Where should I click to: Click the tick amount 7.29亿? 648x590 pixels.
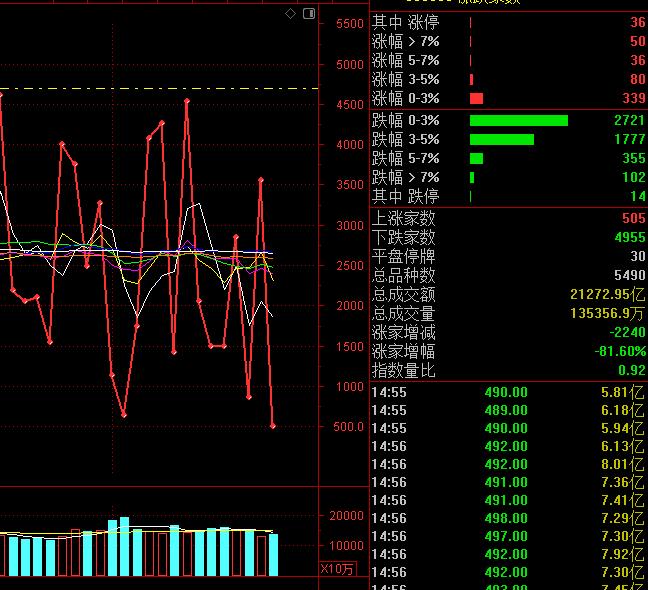tap(623, 519)
